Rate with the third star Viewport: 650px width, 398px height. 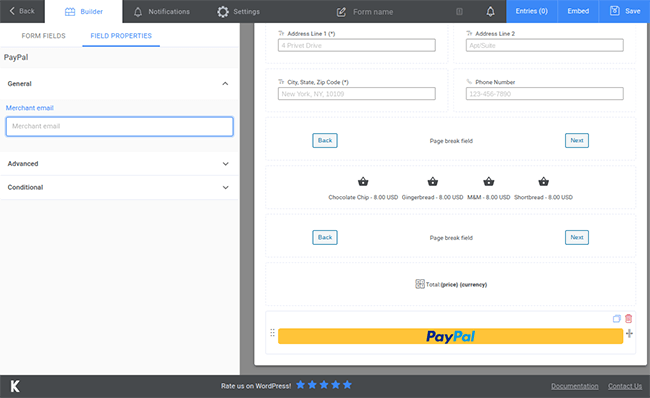click(x=324, y=385)
